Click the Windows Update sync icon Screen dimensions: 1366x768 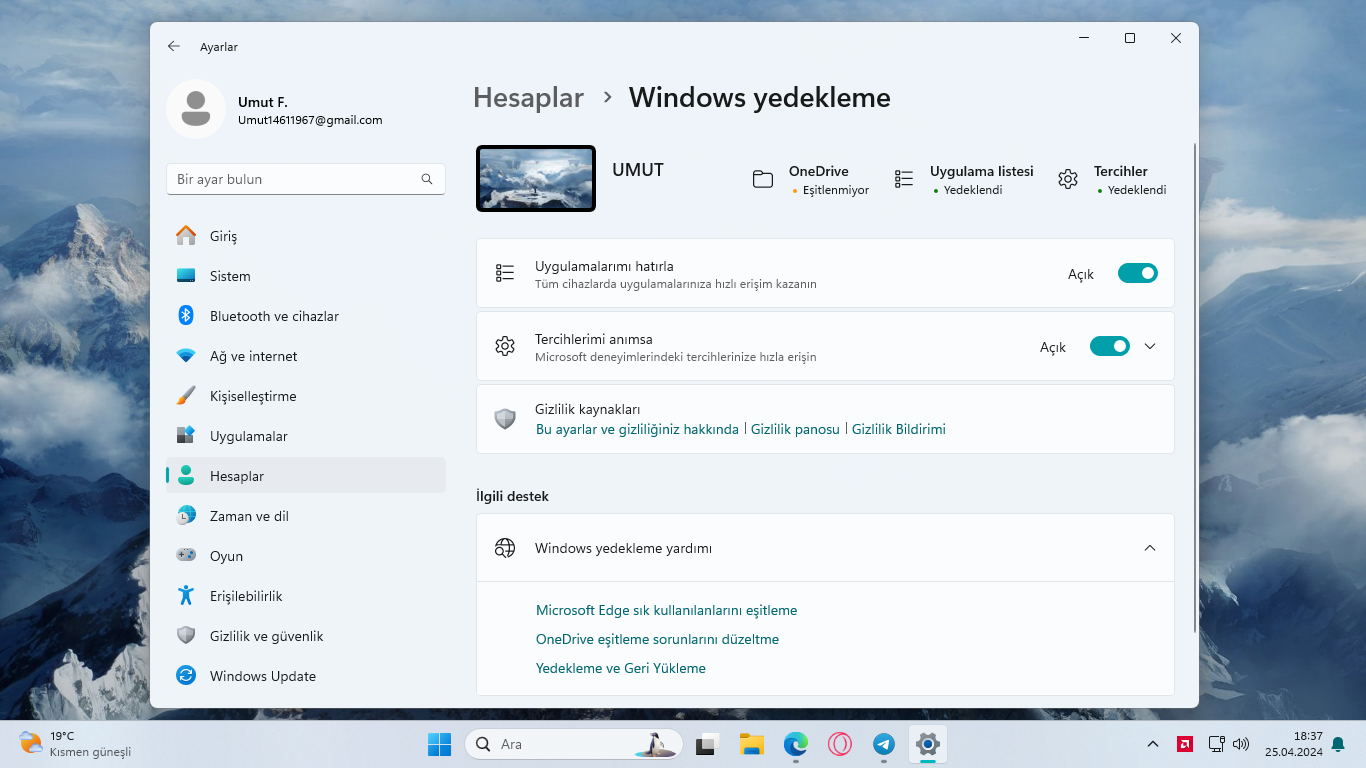(186, 676)
